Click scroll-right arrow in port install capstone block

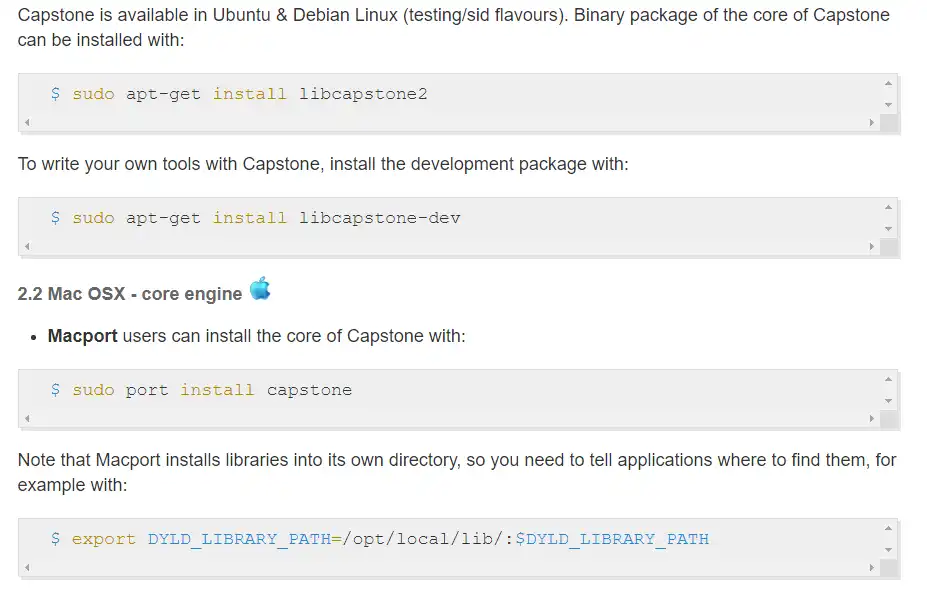click(x=872, y=419)
